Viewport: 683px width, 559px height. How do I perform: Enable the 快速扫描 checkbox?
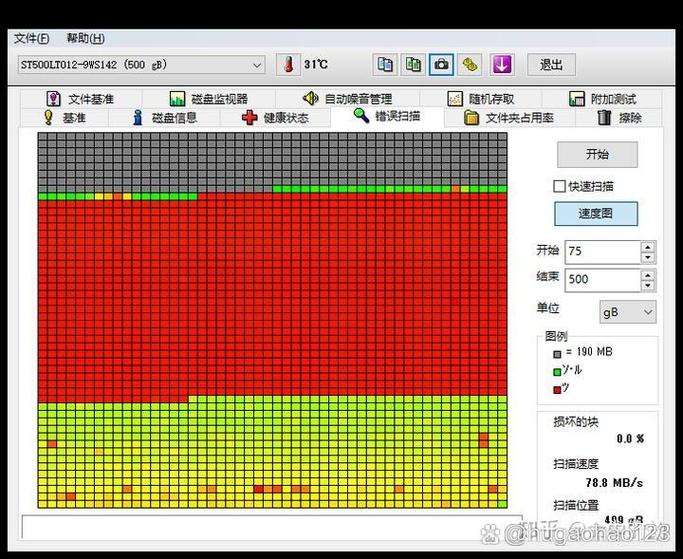tap(559, 186)
